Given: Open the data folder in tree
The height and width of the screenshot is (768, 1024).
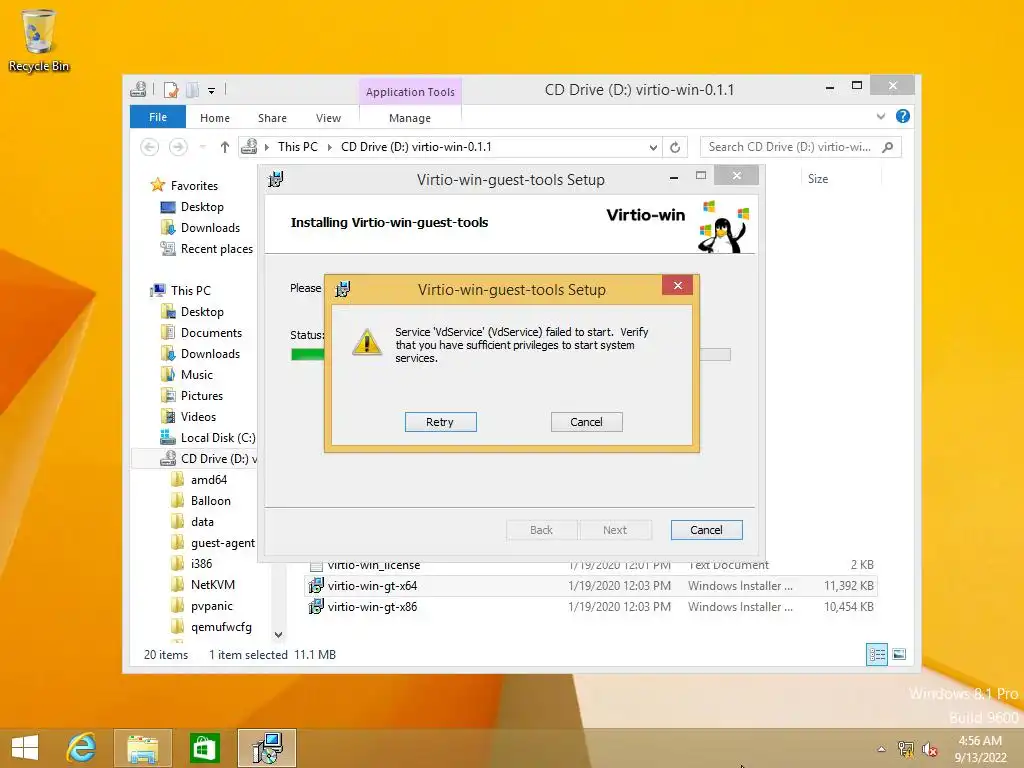Looking at the screenshot, I should click(x=202, y=522).
